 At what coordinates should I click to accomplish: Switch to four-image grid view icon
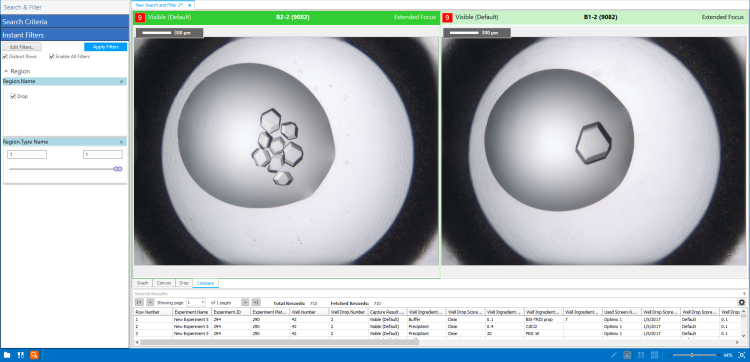[x=655, y=355]
